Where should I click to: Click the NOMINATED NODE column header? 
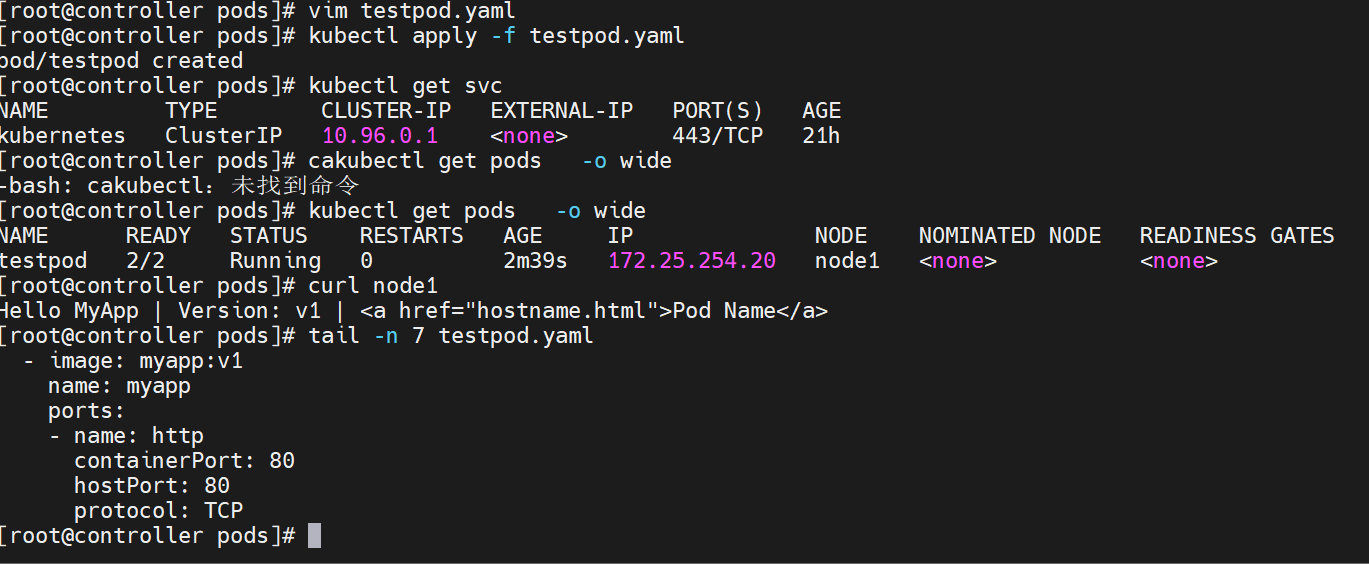[1010, 235]
